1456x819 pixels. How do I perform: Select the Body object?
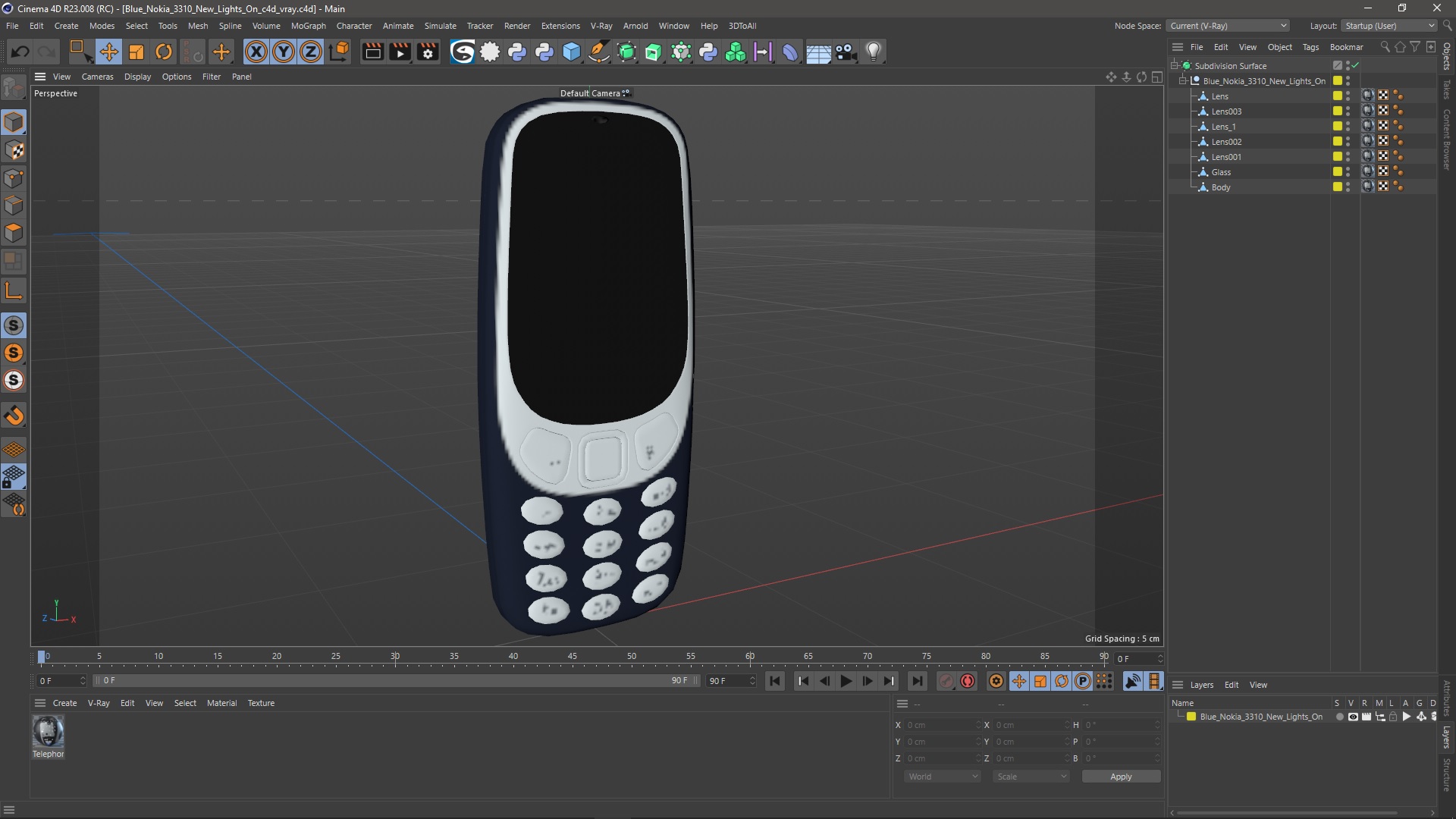click(x=1221, y=187)
